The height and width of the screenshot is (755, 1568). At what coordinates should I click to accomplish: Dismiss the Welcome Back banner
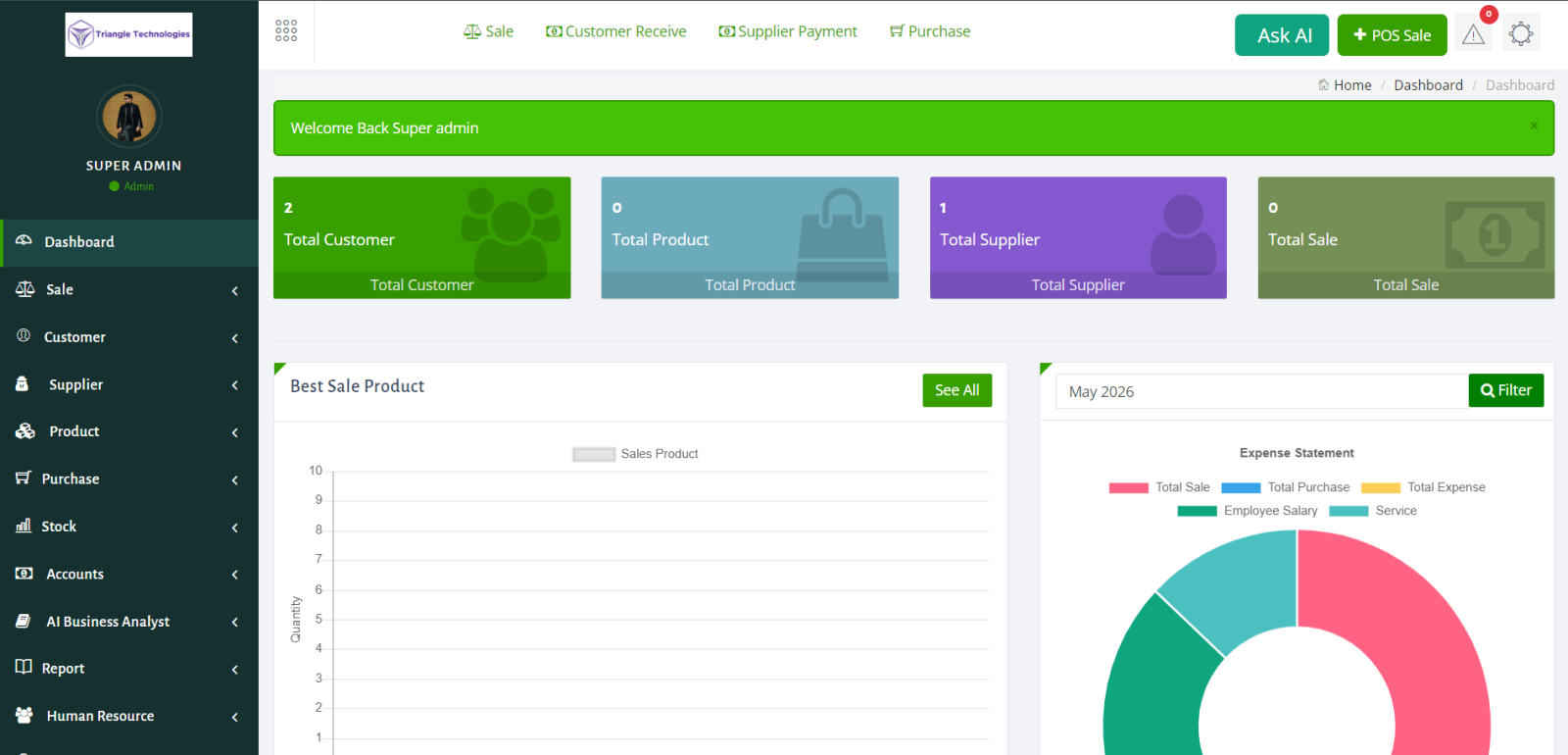click(1534, 126)
